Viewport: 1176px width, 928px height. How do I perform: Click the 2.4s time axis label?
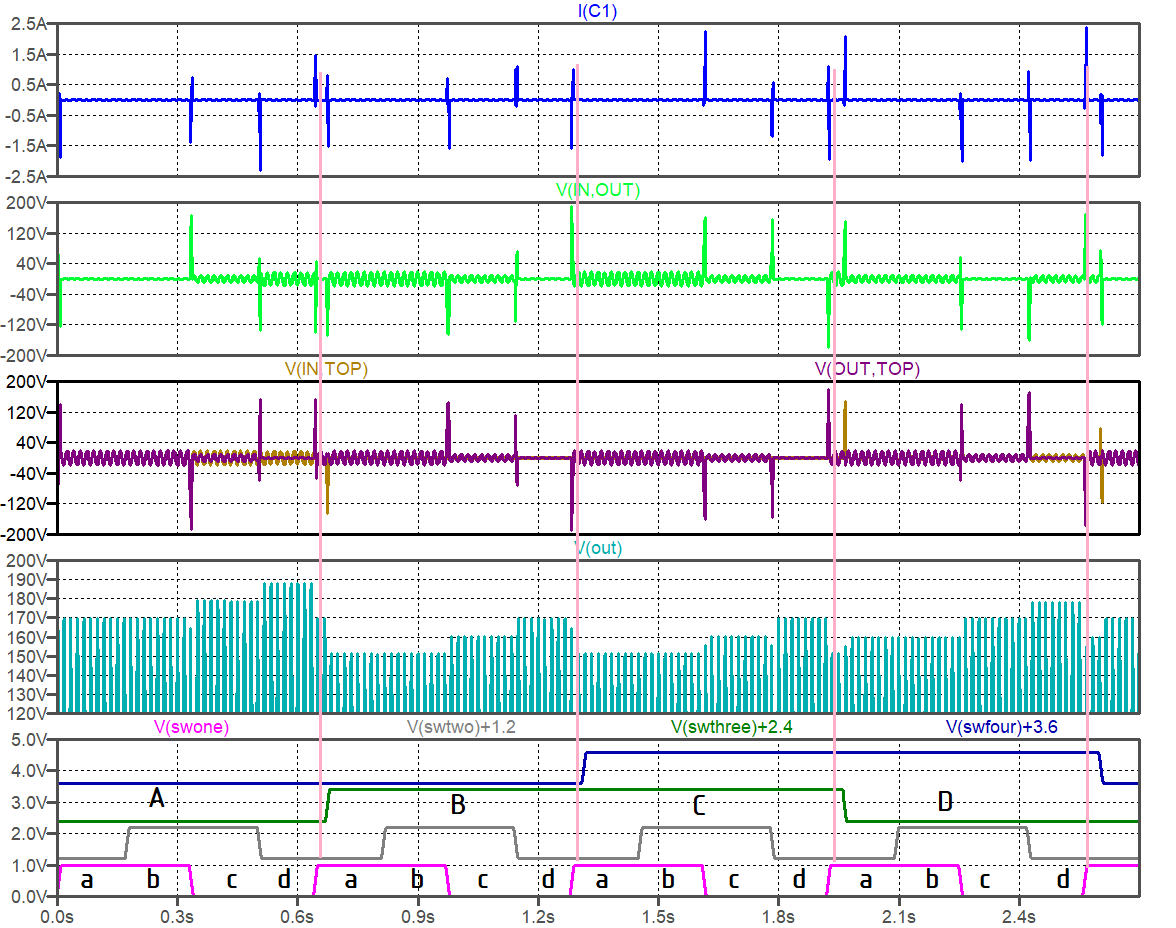coord(1018,917)
